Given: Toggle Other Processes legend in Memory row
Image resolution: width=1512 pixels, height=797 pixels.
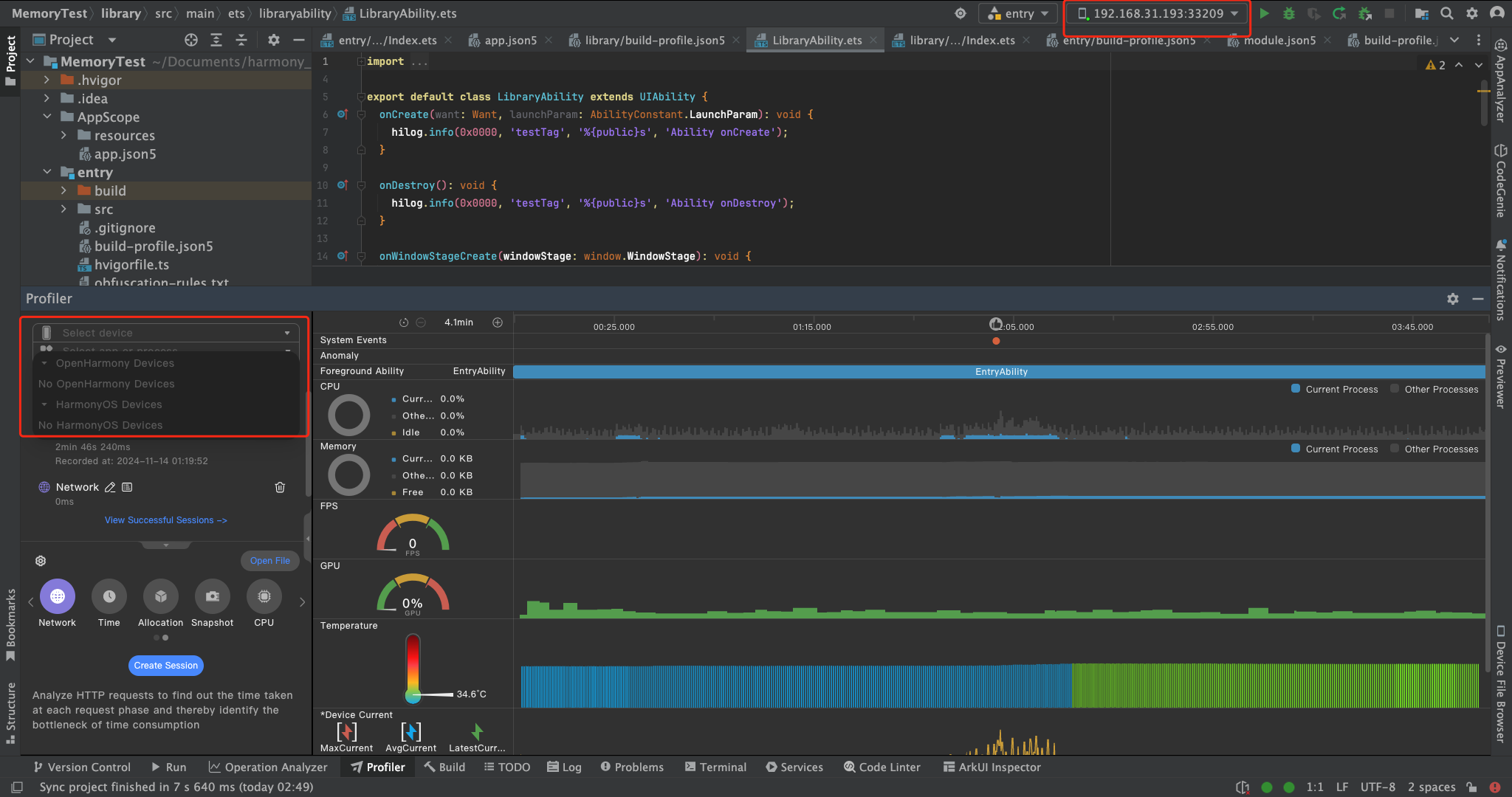Looking at the screenshot, I should pyautogui.click(x=1434, y=449).
